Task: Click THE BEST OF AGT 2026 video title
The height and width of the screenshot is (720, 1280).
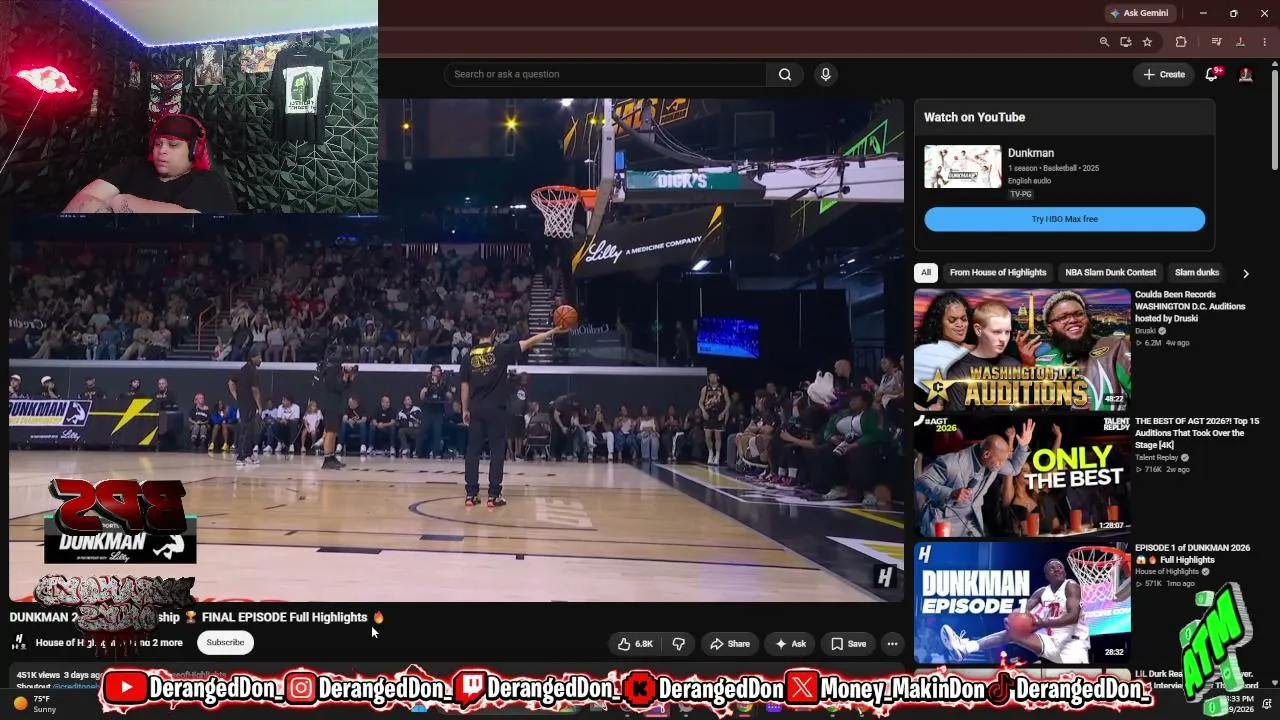Action: click(1197, 433)
